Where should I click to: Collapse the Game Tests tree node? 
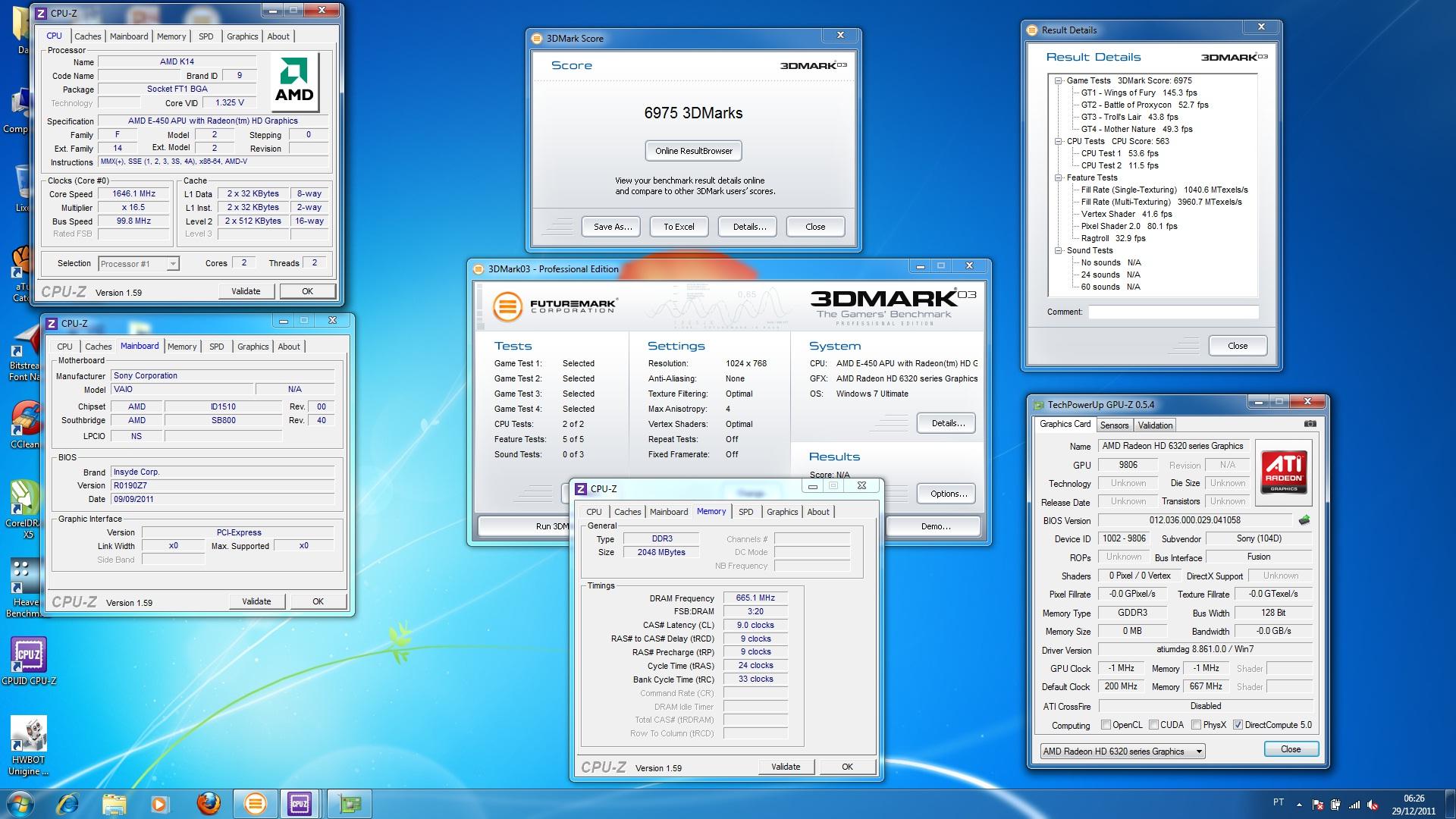pos(1058,80)
